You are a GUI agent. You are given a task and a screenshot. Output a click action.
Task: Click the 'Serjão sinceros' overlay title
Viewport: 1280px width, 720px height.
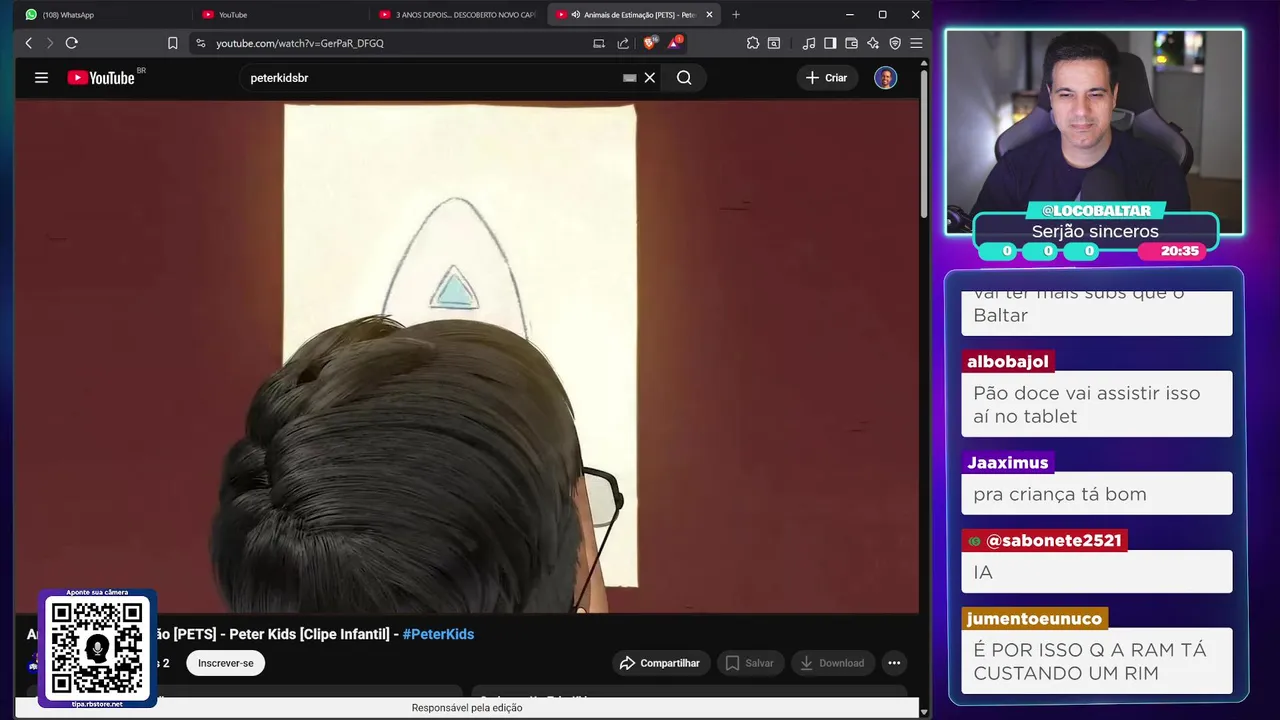(1095, 231)
